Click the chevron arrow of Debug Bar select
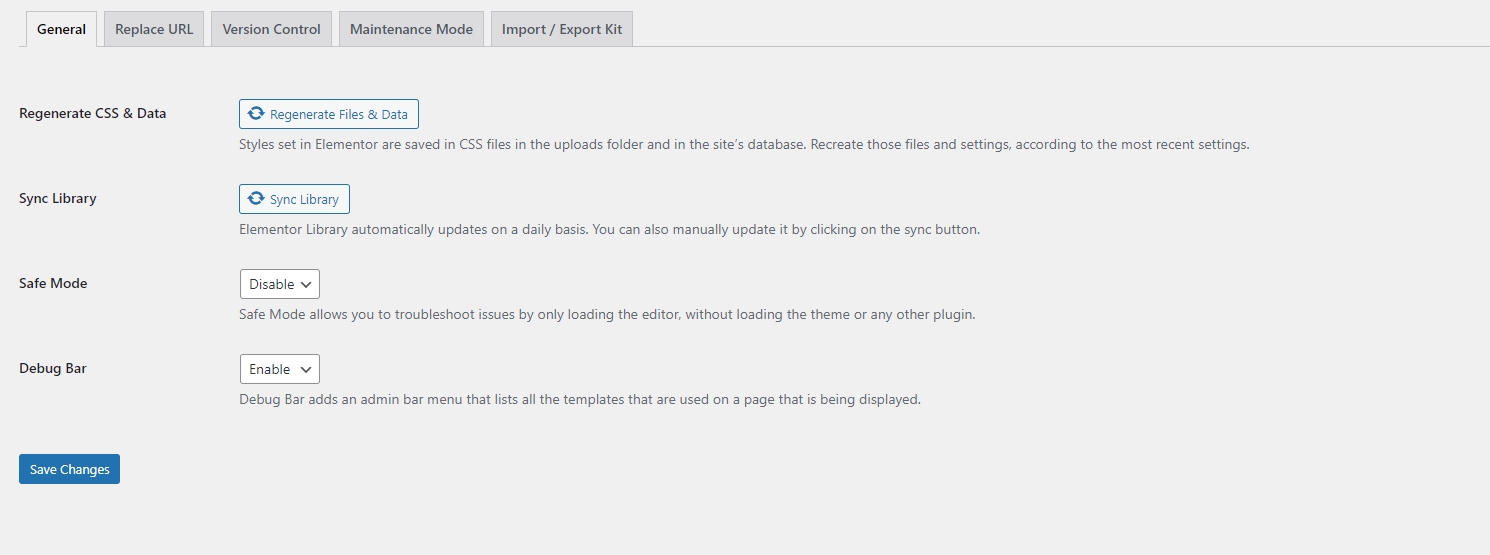 (306, 369)
